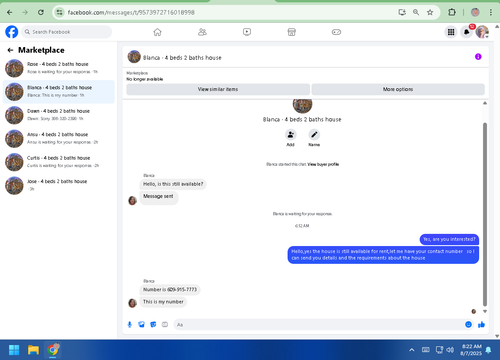Expand the system tray hidden icons chevron

tap(412, 350)
